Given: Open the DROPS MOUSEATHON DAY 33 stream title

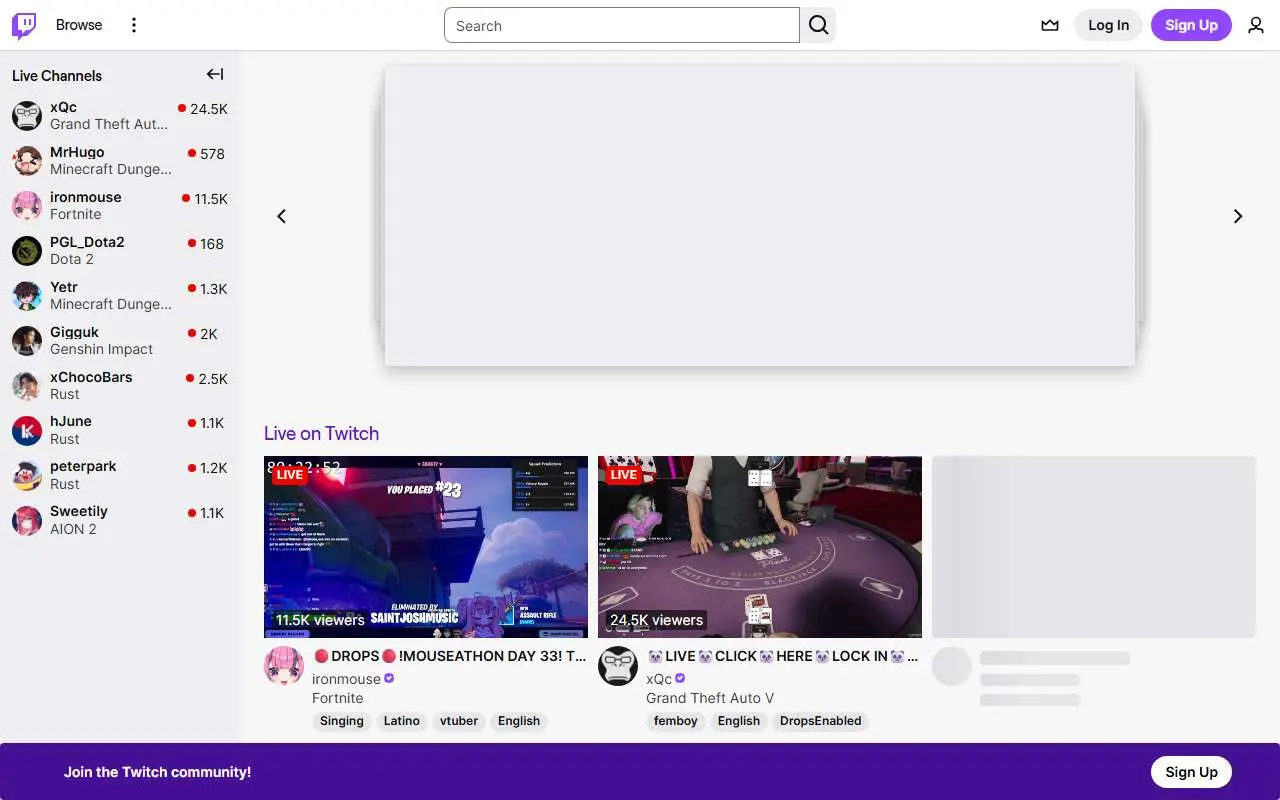Looking at the screenshot, I should click(x=450, y=656).
